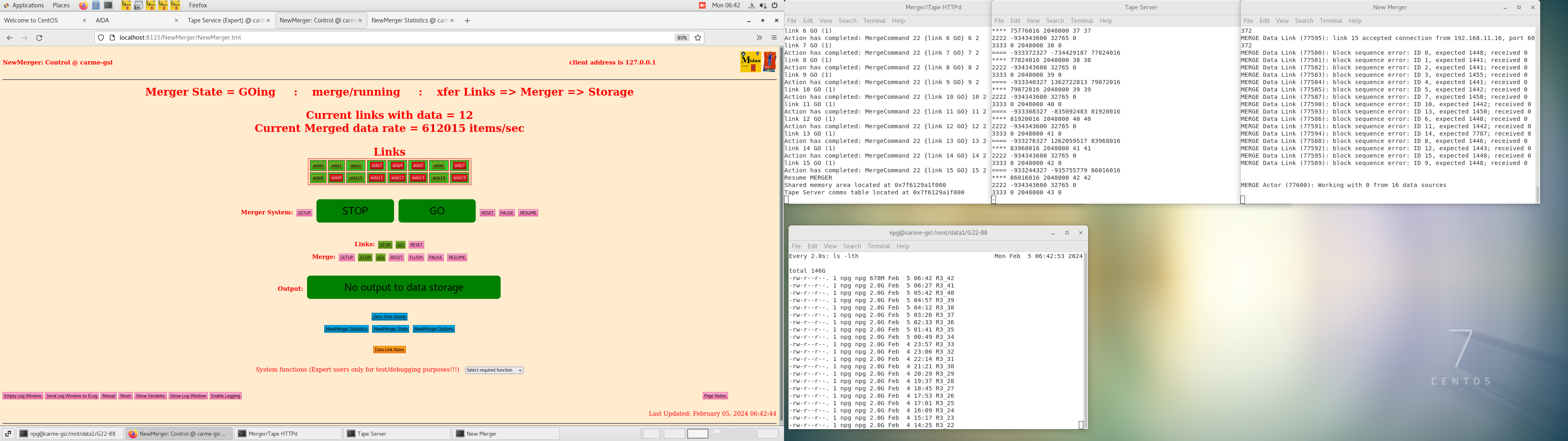Click the TCL powered feather logo

click(x=770, y=62)
